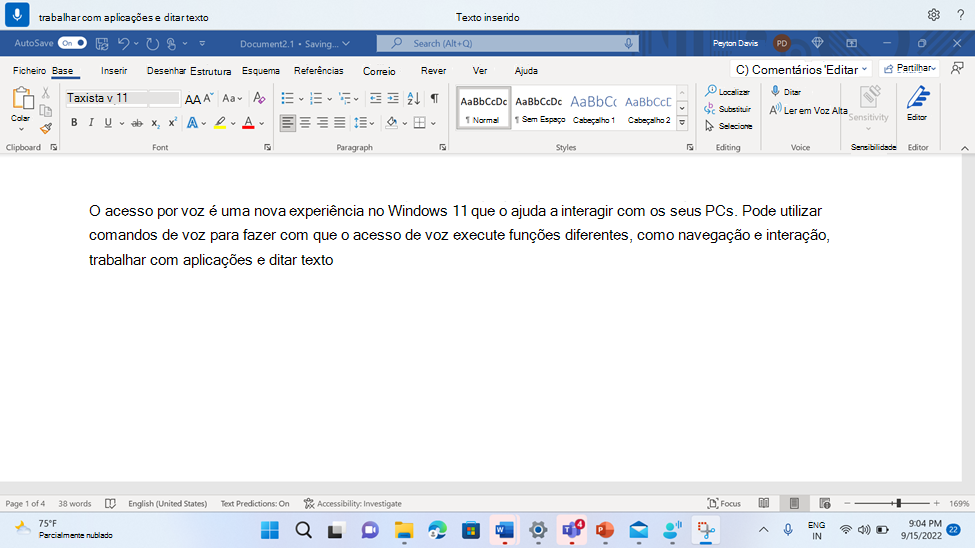Open the Editor pane
Screen dimensions: 975x548
(917, 104)
